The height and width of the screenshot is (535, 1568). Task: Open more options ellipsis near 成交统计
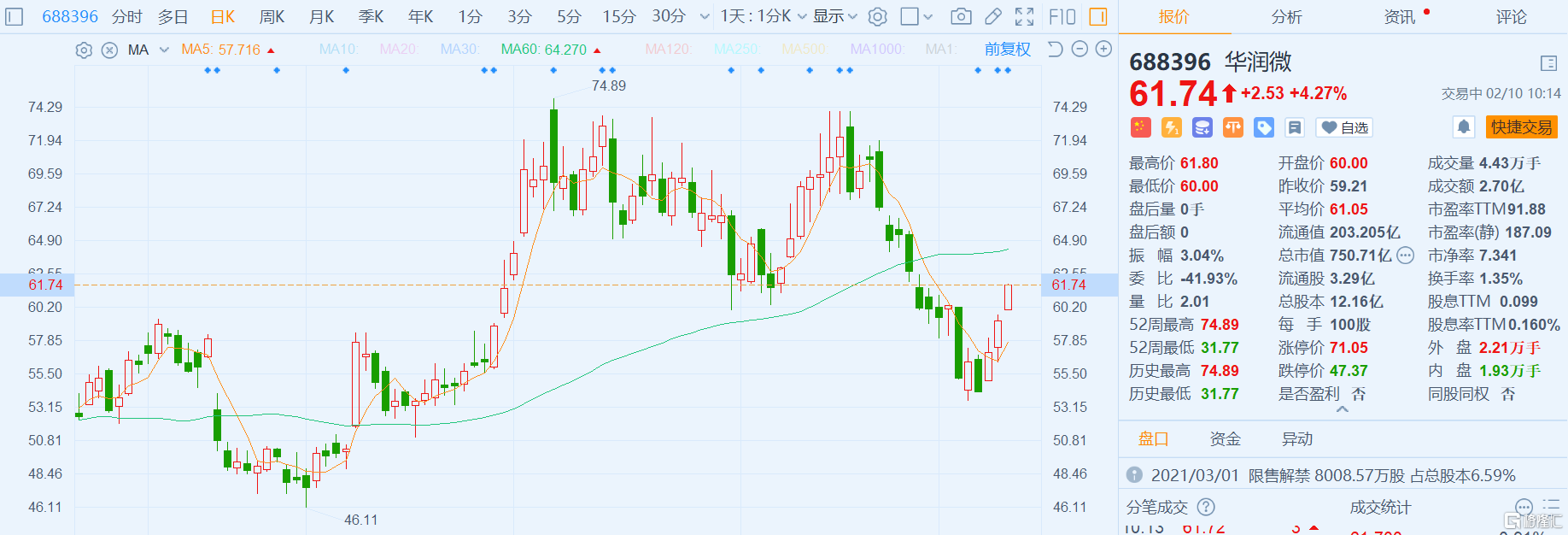[x=1523, y=507]
